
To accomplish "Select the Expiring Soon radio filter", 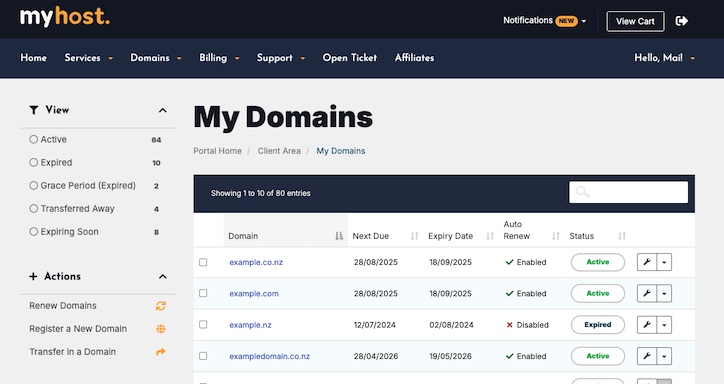I will pos(33,232).
